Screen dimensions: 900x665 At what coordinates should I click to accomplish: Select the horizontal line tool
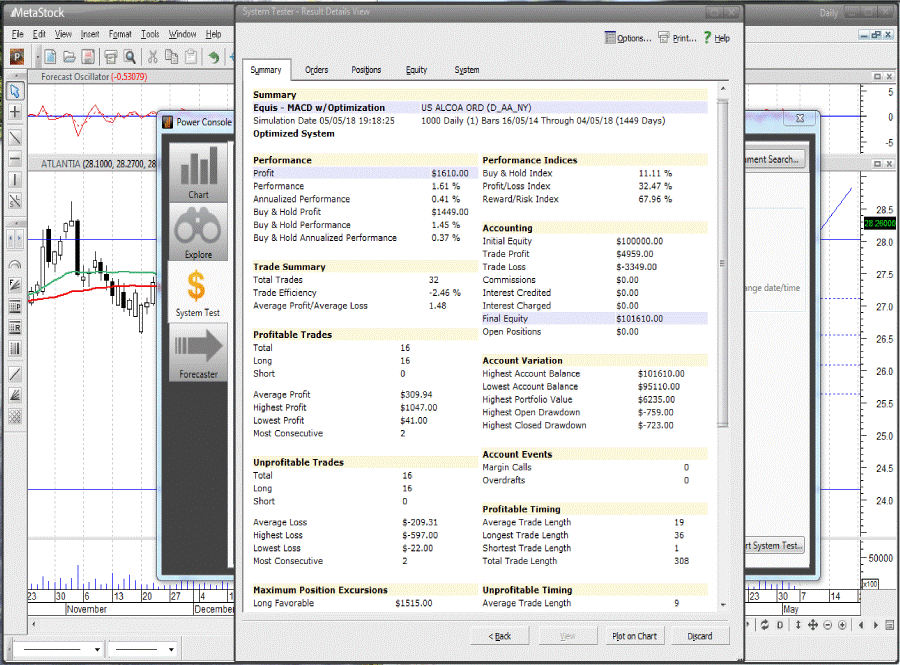(x=15, y=158)
